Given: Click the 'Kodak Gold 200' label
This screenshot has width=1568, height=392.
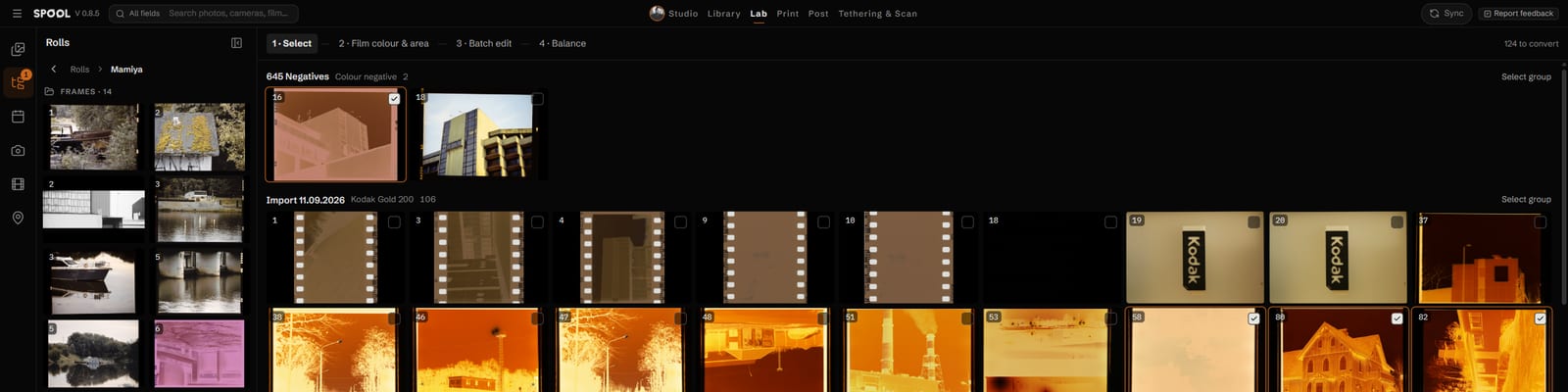Looking at the screenshot, I should [382, 199].
